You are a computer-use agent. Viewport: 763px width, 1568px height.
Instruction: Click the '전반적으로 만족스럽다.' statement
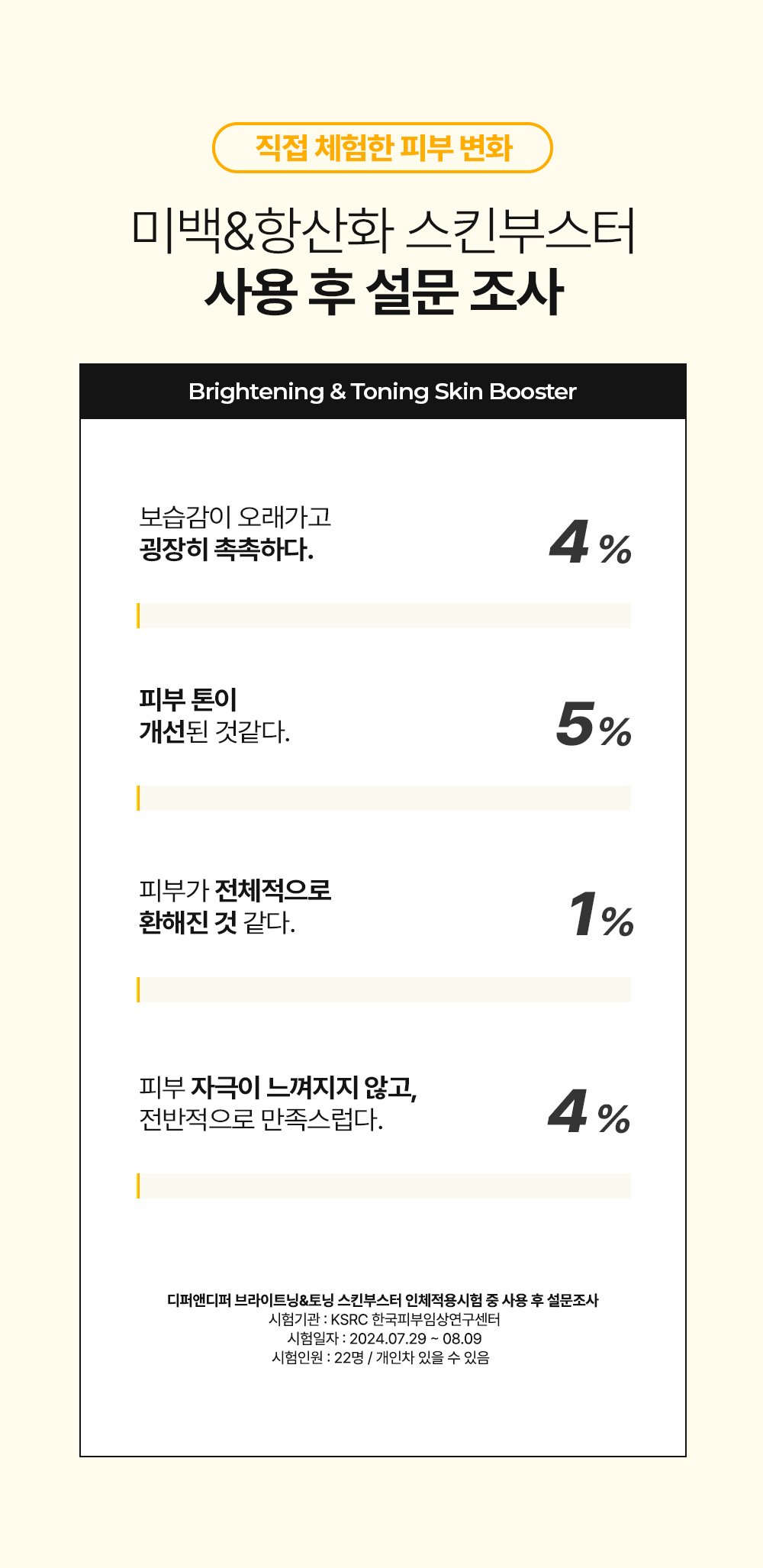pyautogui.click(x=261, y=1119)
